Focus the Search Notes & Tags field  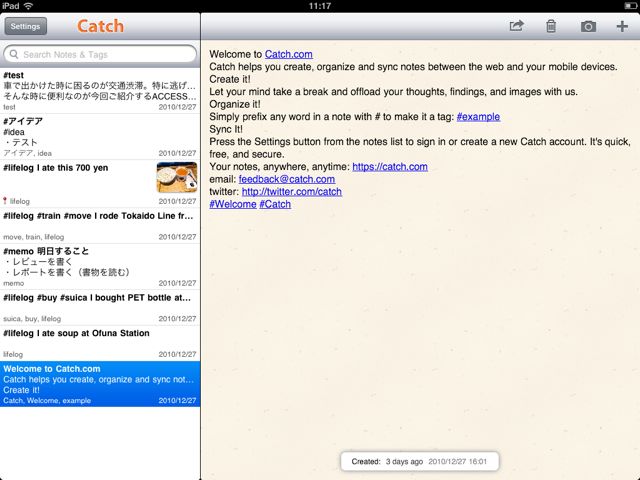100,54
